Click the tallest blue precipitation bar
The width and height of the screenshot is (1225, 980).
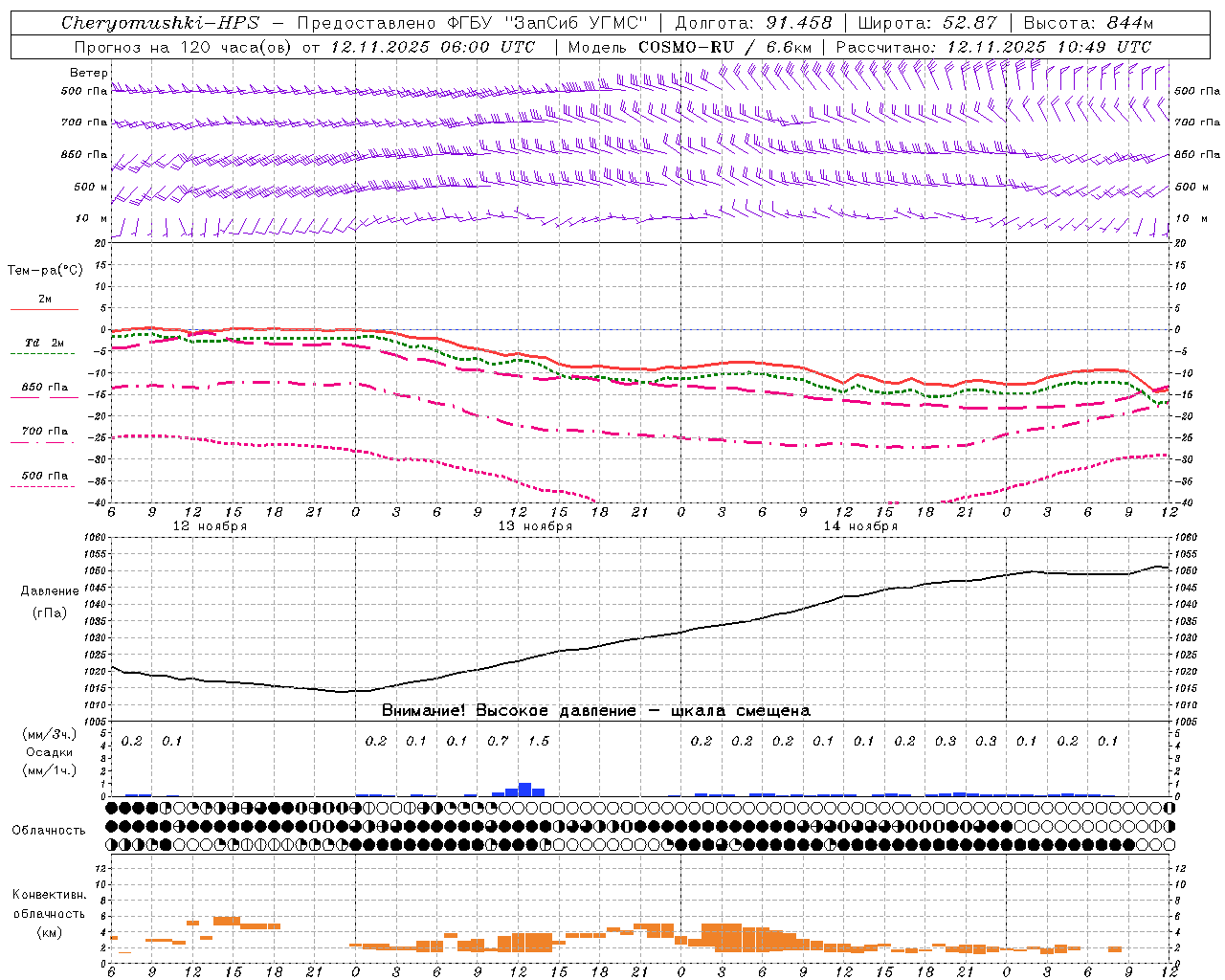524,790
